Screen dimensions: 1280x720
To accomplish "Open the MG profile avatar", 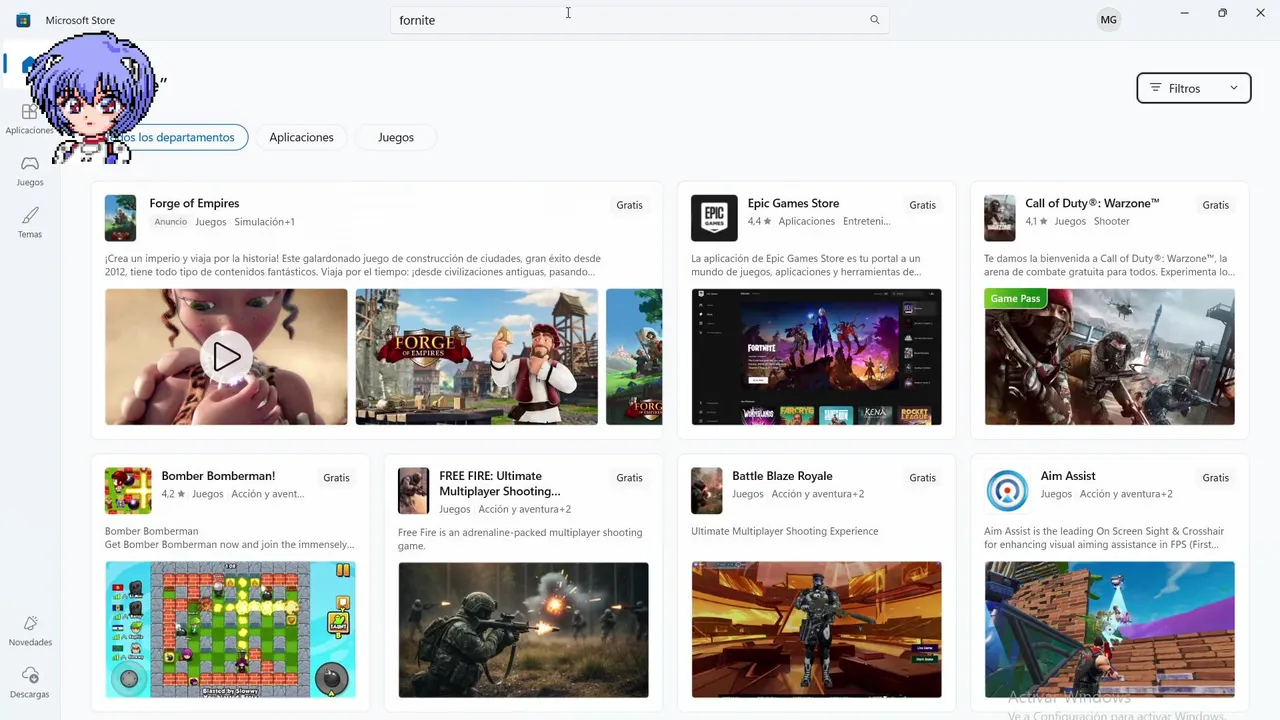I will click(1108, 20).
